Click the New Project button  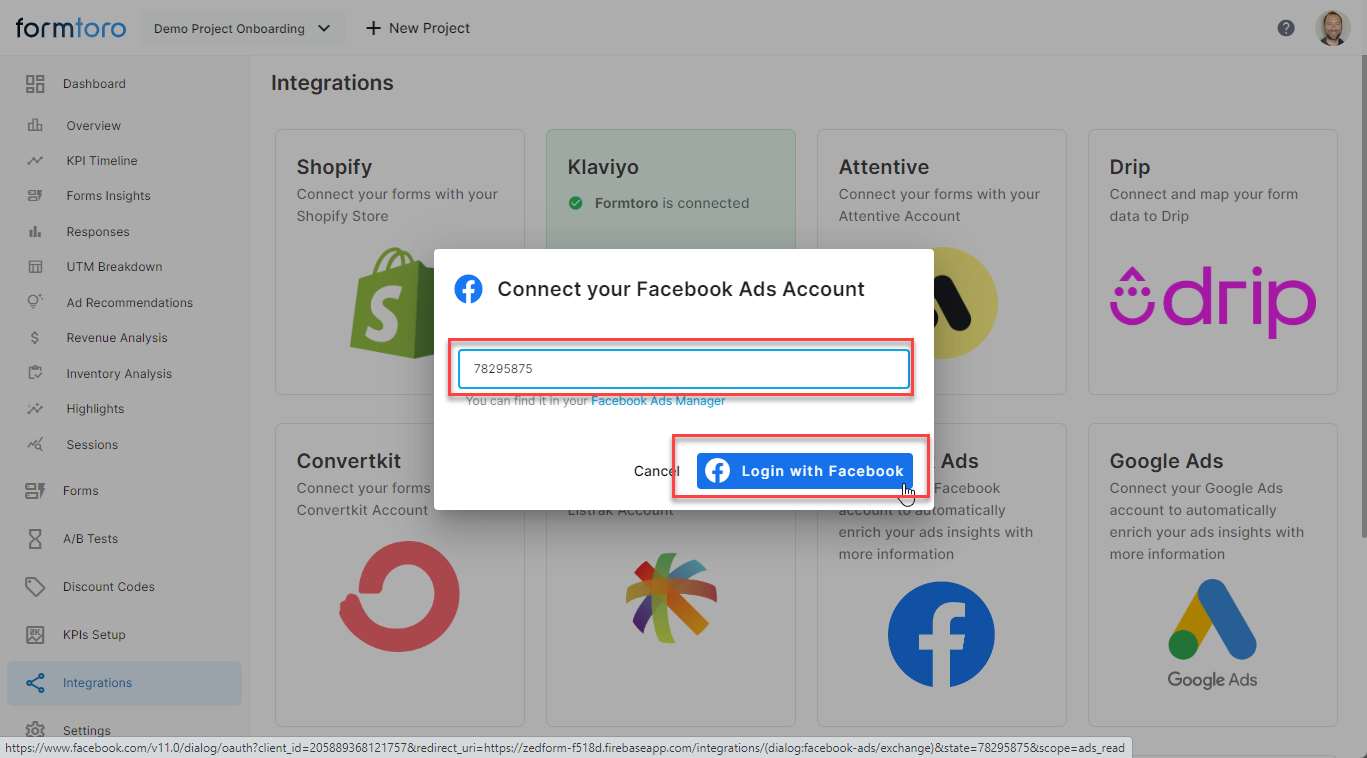click(x=418, y=28)
